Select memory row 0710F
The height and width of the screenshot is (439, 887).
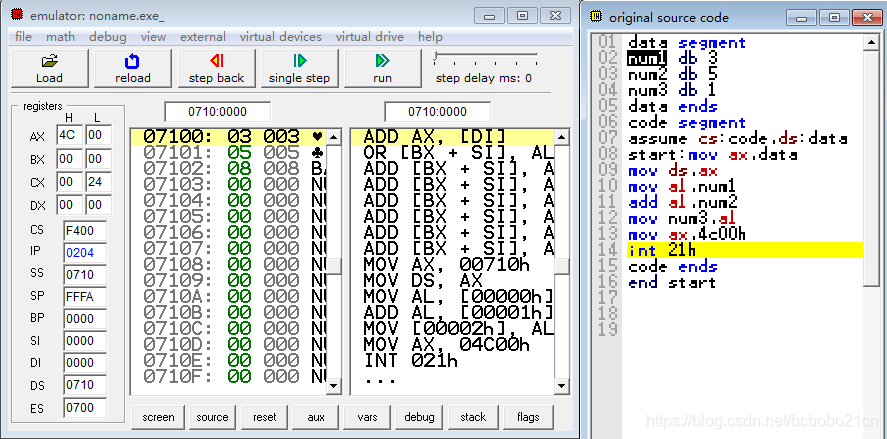(x=229, y=376)
